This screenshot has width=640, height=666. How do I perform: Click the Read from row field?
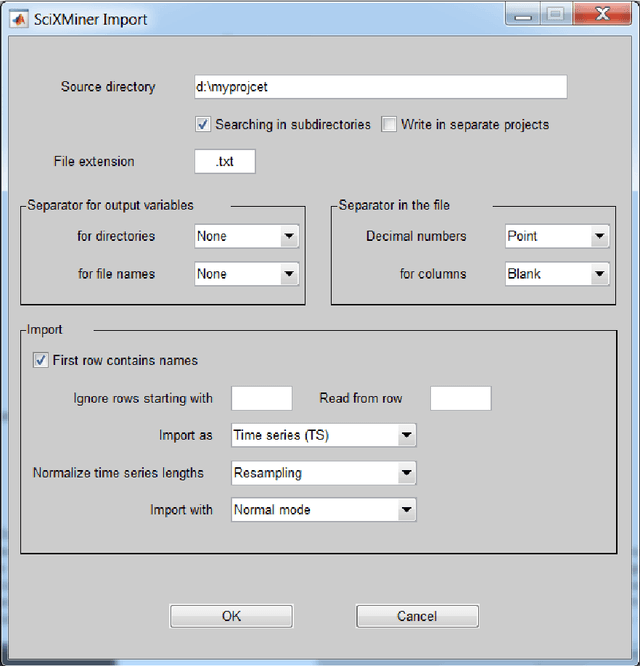[460, 398]
